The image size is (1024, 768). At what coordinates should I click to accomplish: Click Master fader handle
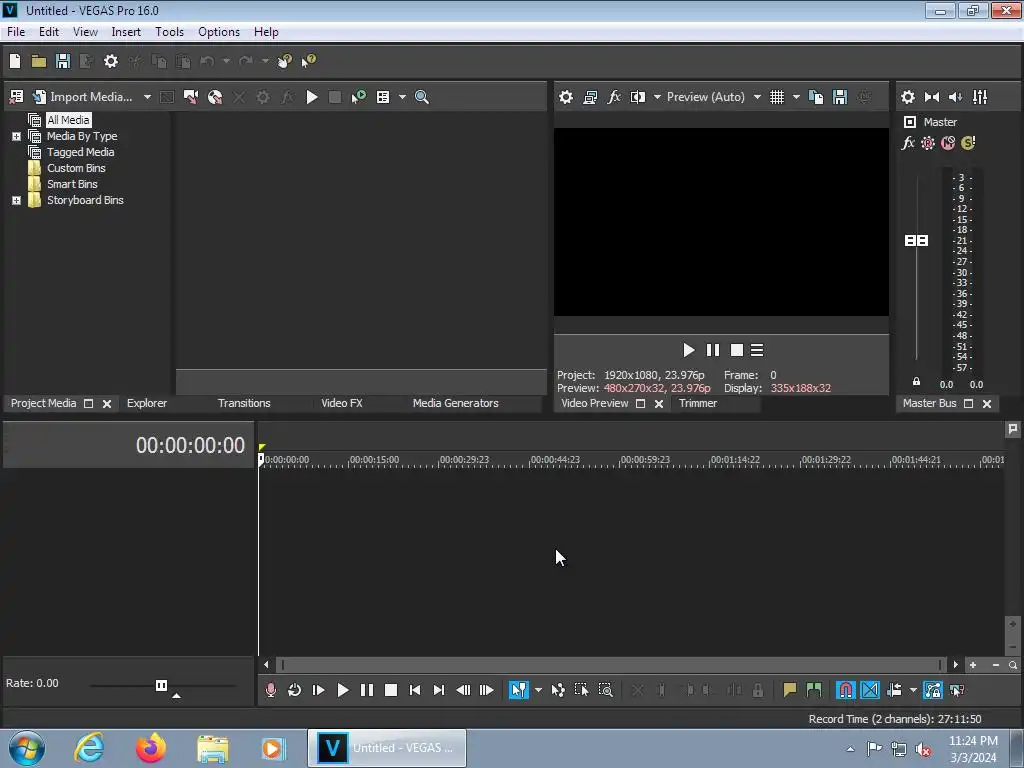click(916, 241)
